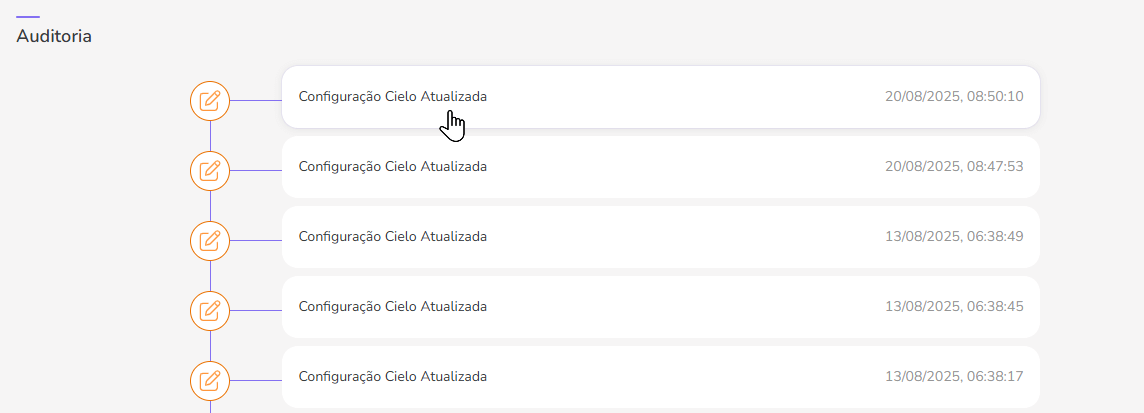This screenshot has height=413, width=1144.
Task: Click "Configuração Cielo Atualizada" title at 08:47:53
Action: pos(393,167)
